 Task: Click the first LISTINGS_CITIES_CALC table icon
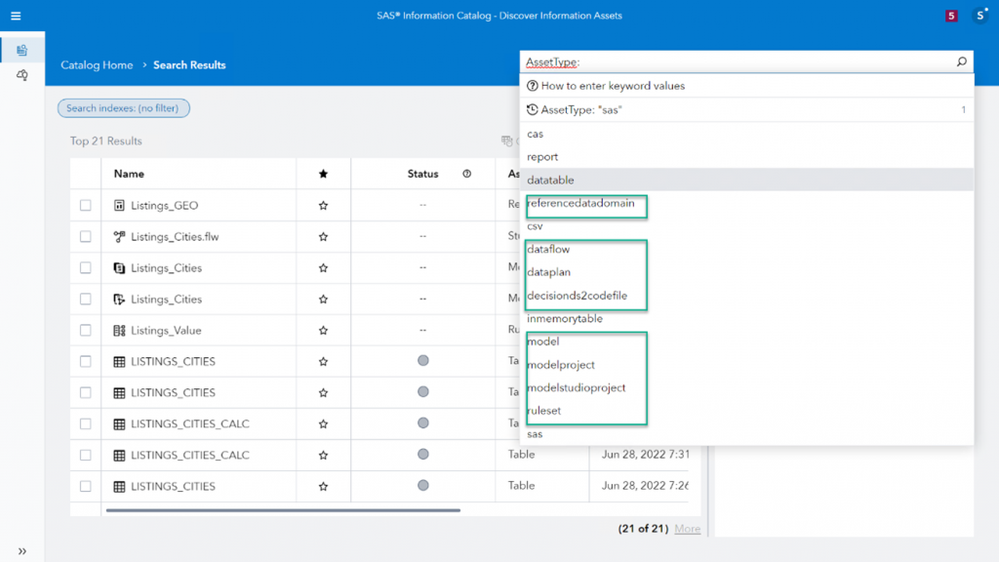point(119,424)
